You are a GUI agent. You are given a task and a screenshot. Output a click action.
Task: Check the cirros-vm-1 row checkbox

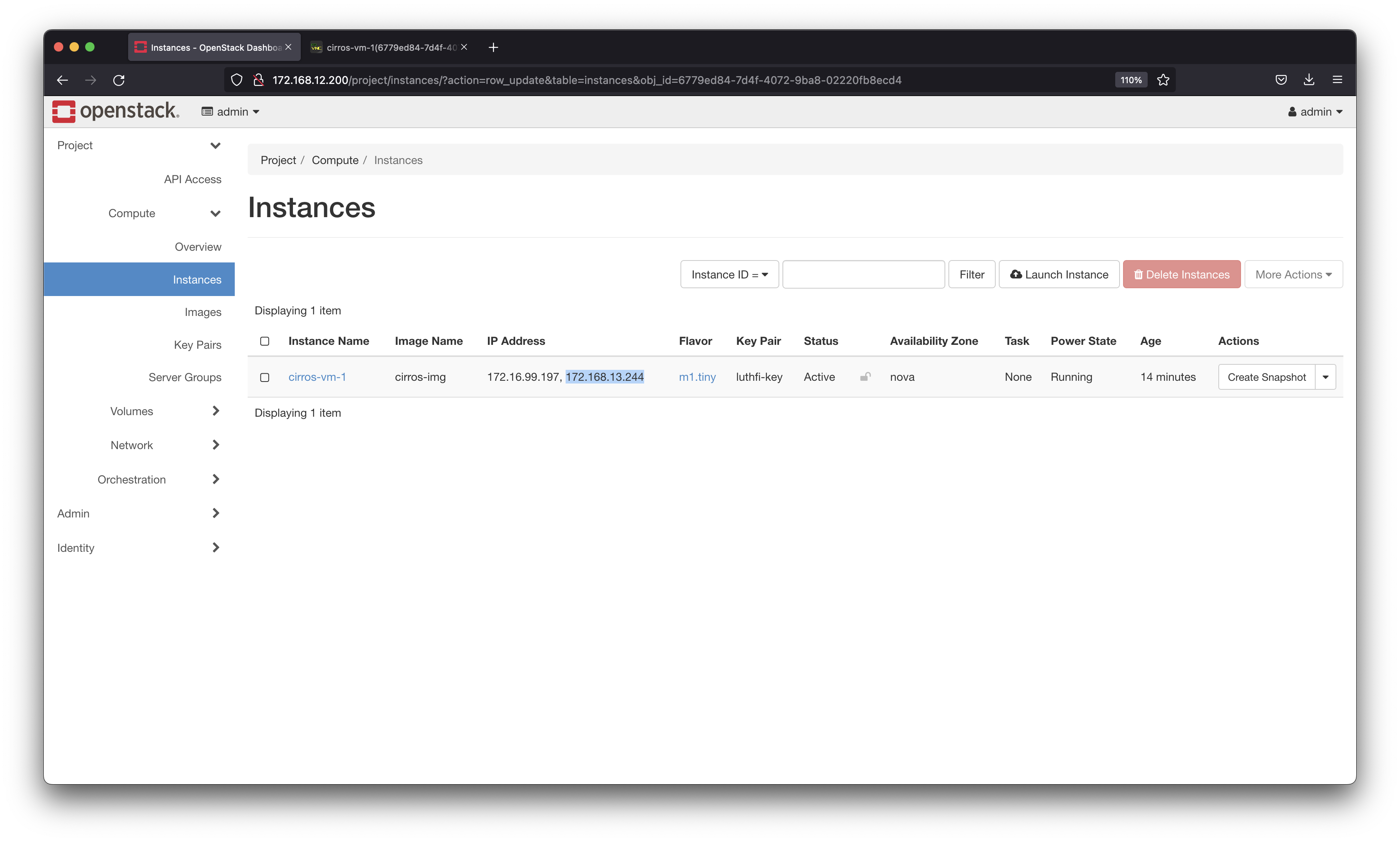click(264, 377)
